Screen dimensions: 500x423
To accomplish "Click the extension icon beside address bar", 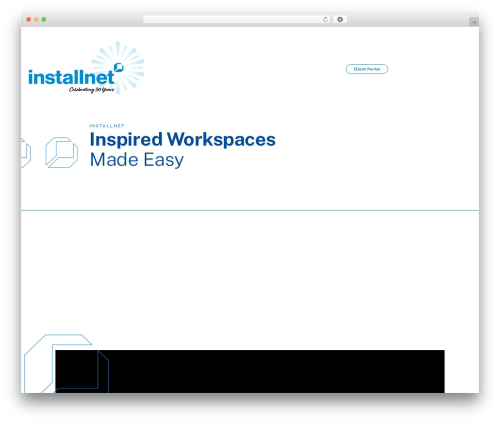I will point(340,19).
